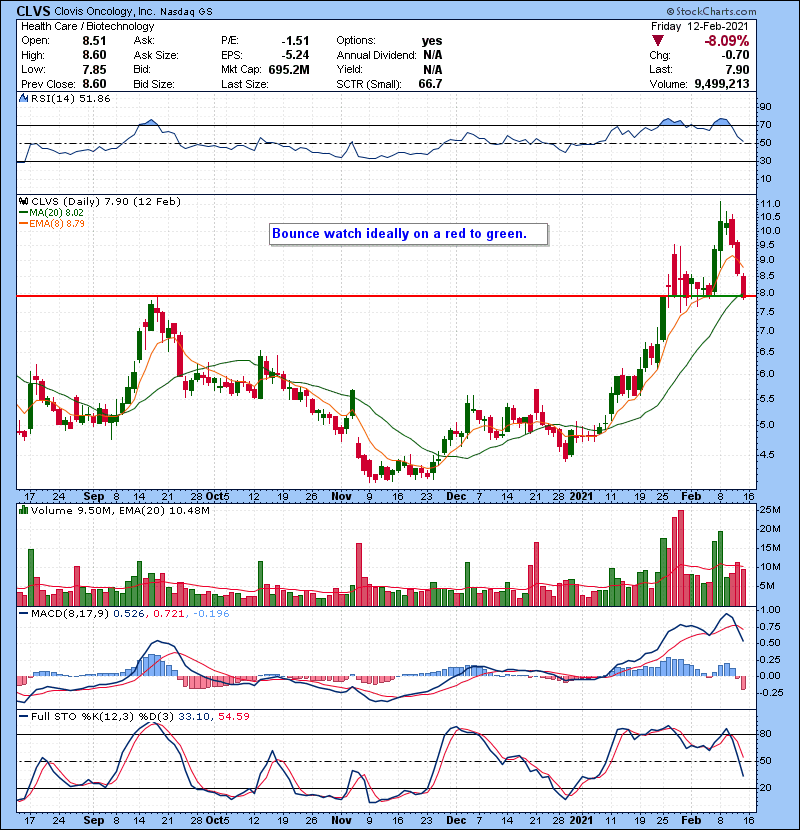Click the 25M volume axis label
800x830 pixels.
[x=770, y=510]
